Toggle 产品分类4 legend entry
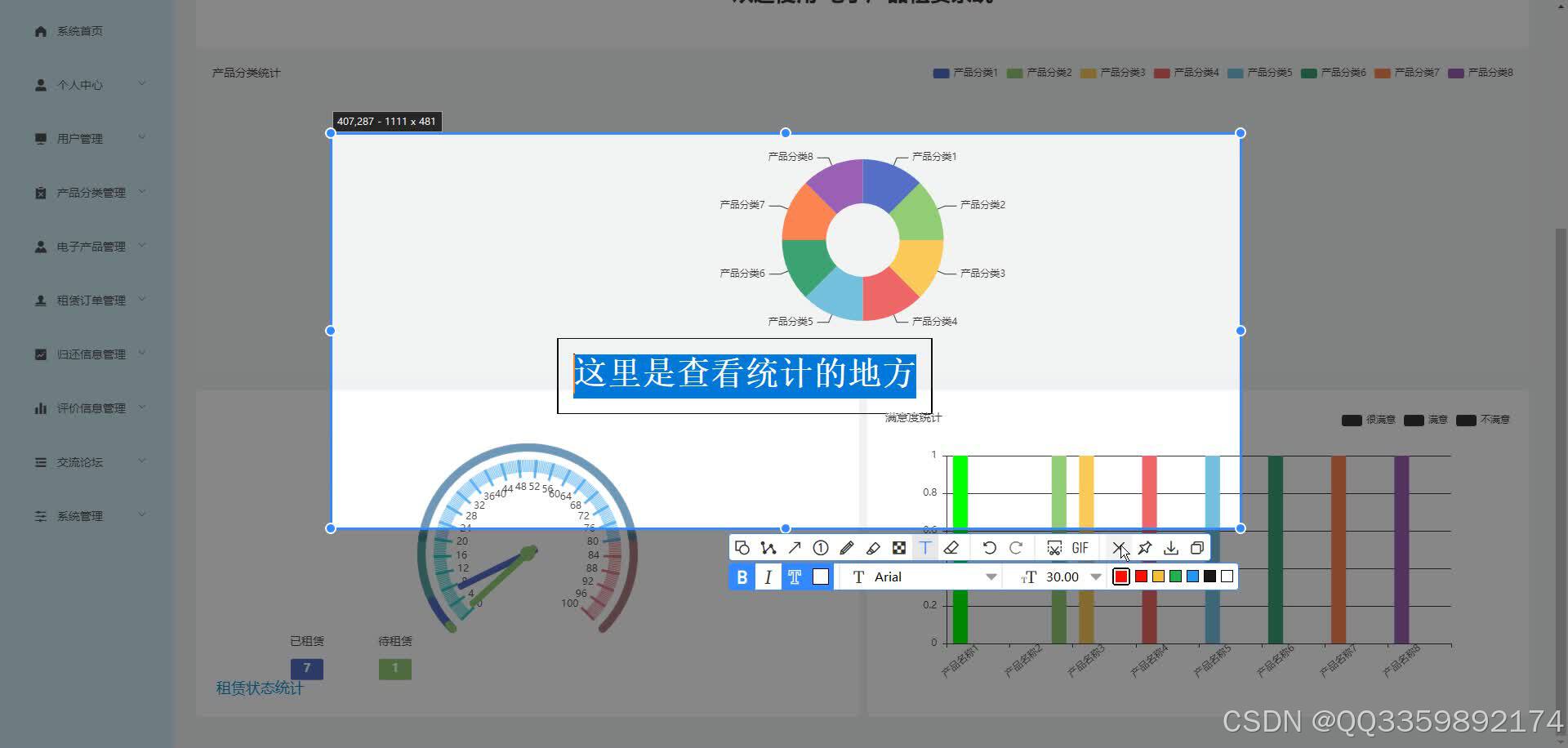Viewport: 1568px width, 748px height. [1186, 73]
